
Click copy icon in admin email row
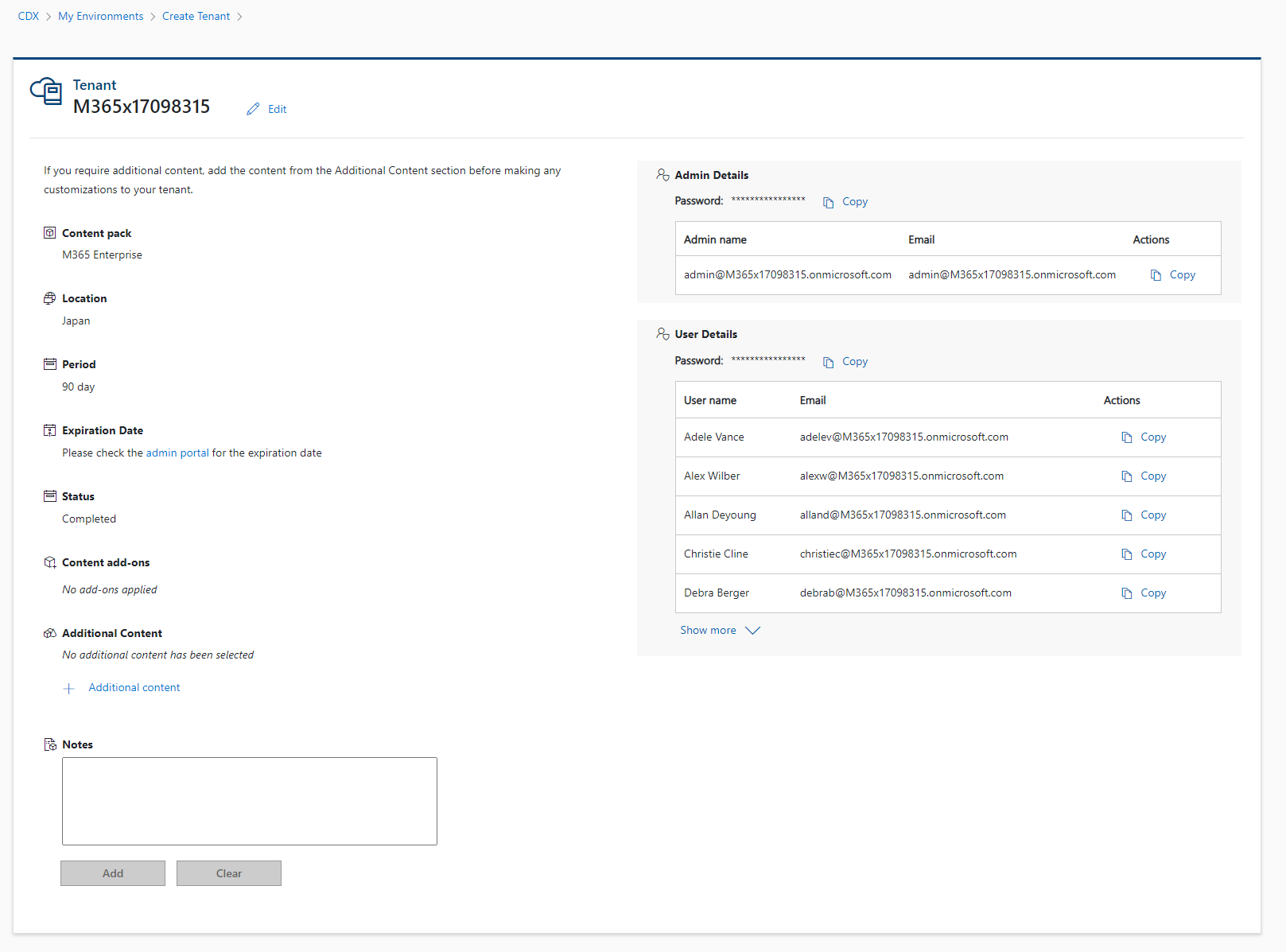pyautogui.click(x=1156, y=275)
